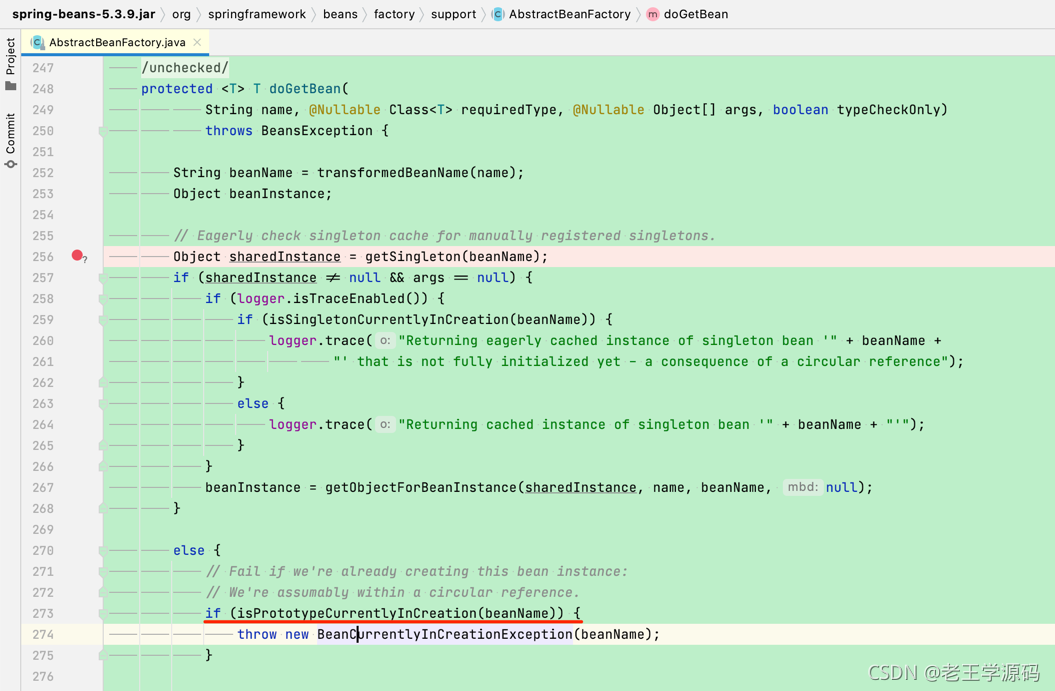Image resolution: width=1055 pixels, height=691 pixels.
Task: Open the support breadcrumb
Action: pos(453,14)
